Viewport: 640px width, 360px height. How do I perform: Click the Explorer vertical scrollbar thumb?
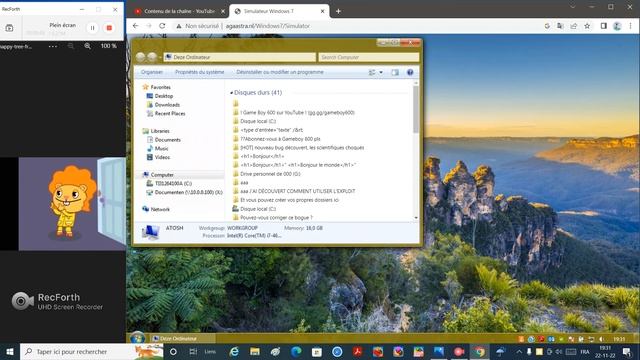(416, 109)
